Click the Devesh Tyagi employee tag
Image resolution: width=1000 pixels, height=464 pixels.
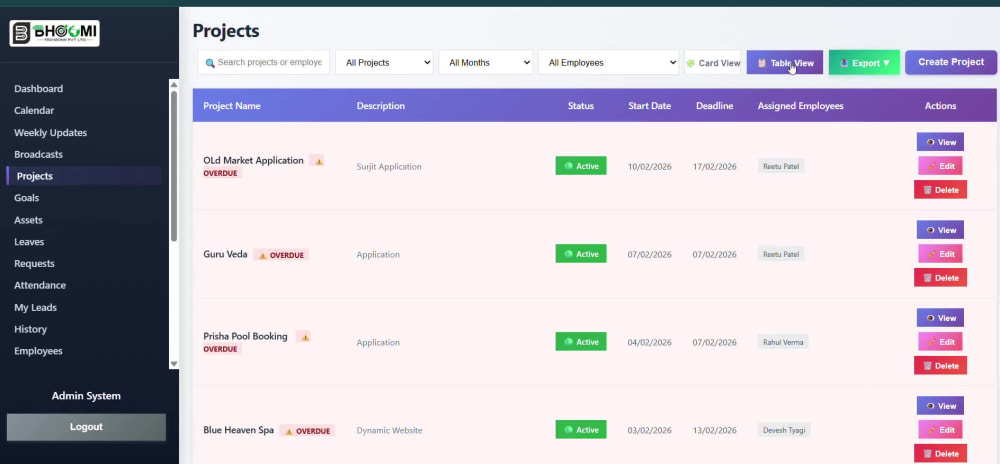point(784,430)
